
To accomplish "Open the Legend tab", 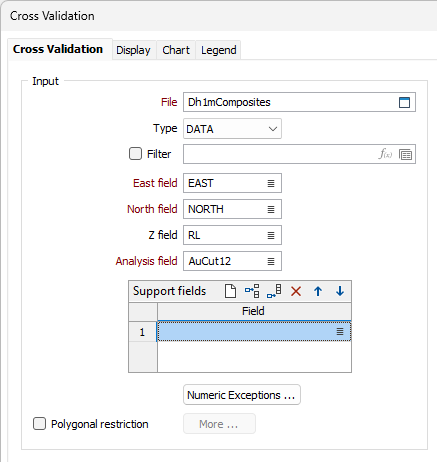I will click(x=219, y=50).
